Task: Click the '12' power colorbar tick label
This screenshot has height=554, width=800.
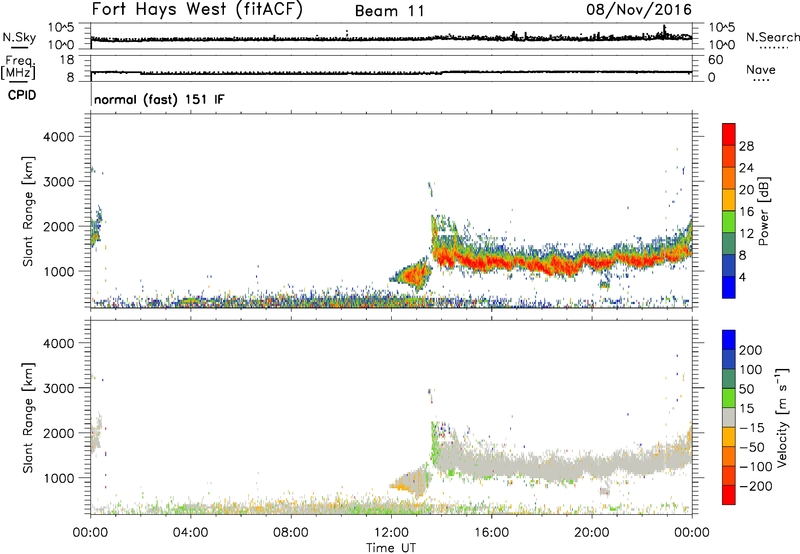Action: [x=746, y=234]
